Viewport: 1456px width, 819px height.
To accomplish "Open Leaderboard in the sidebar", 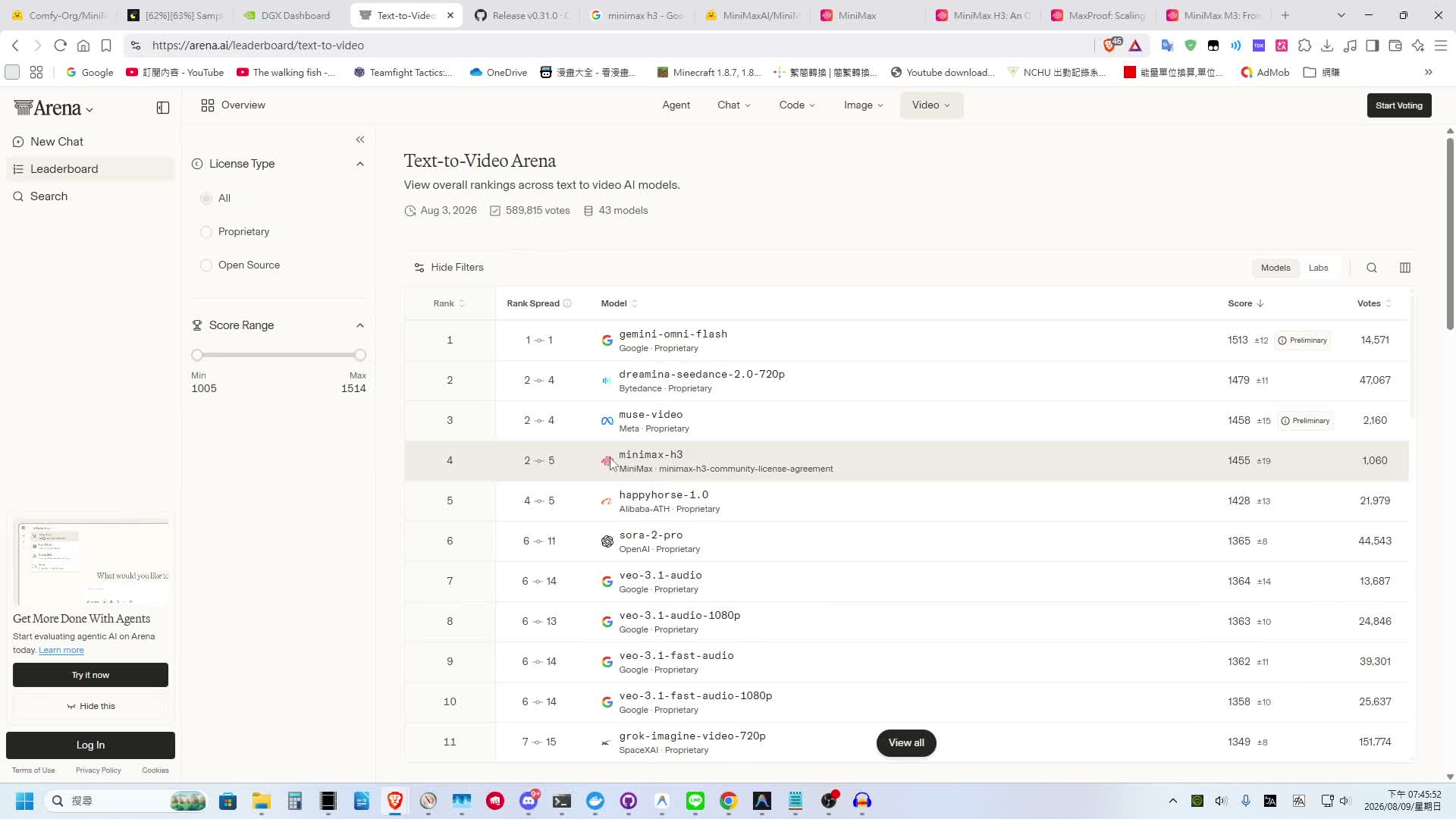I will pos(90,169).
